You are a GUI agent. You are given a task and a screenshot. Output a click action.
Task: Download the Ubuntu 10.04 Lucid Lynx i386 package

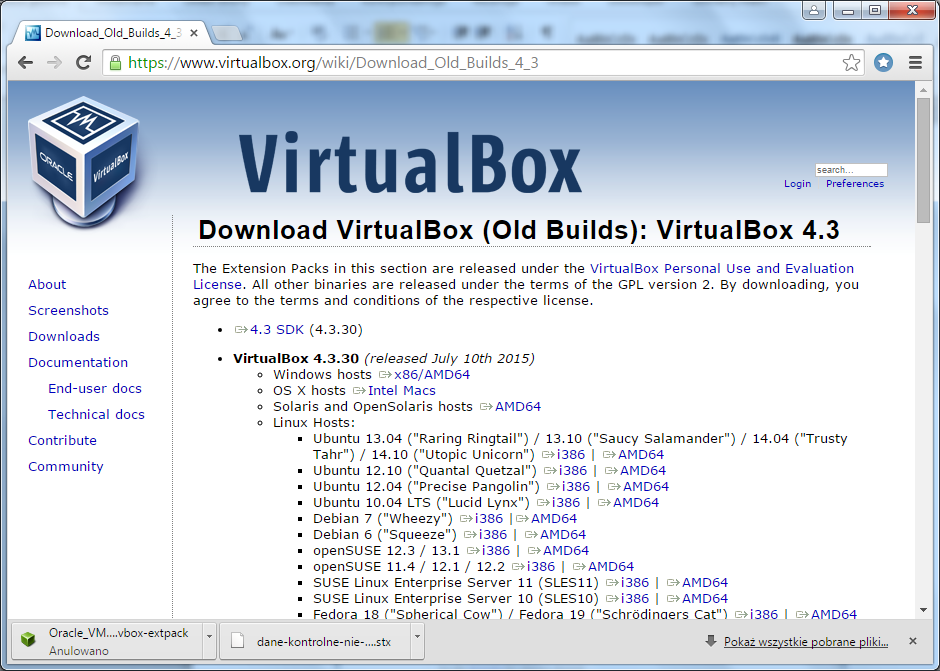point(566,503)
